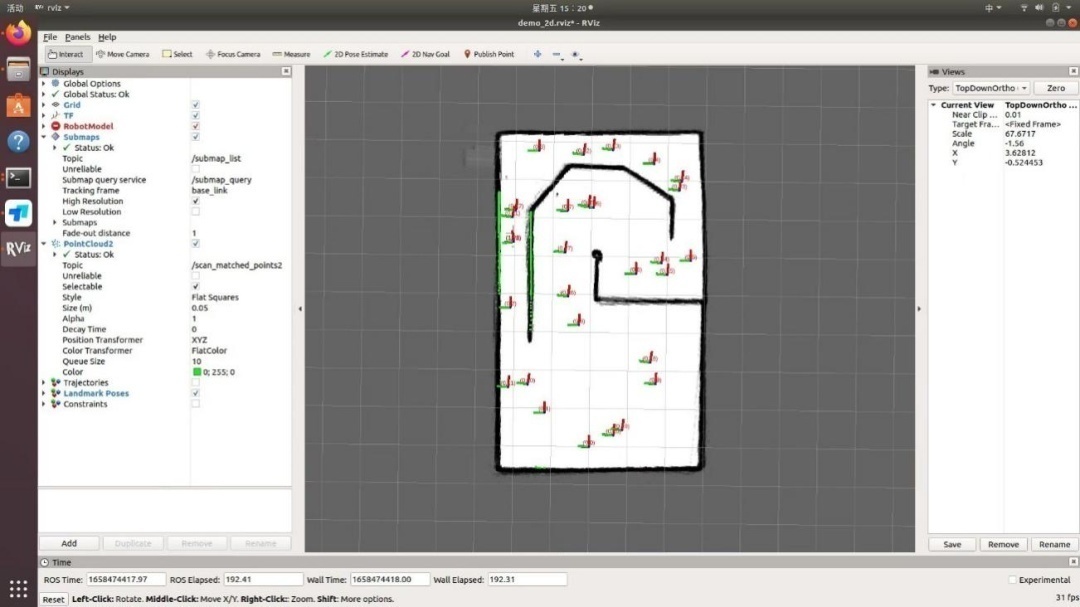Disable the Grid display checkbox
Viewport: 1080px width, 607px height.
tap(195, 105)
